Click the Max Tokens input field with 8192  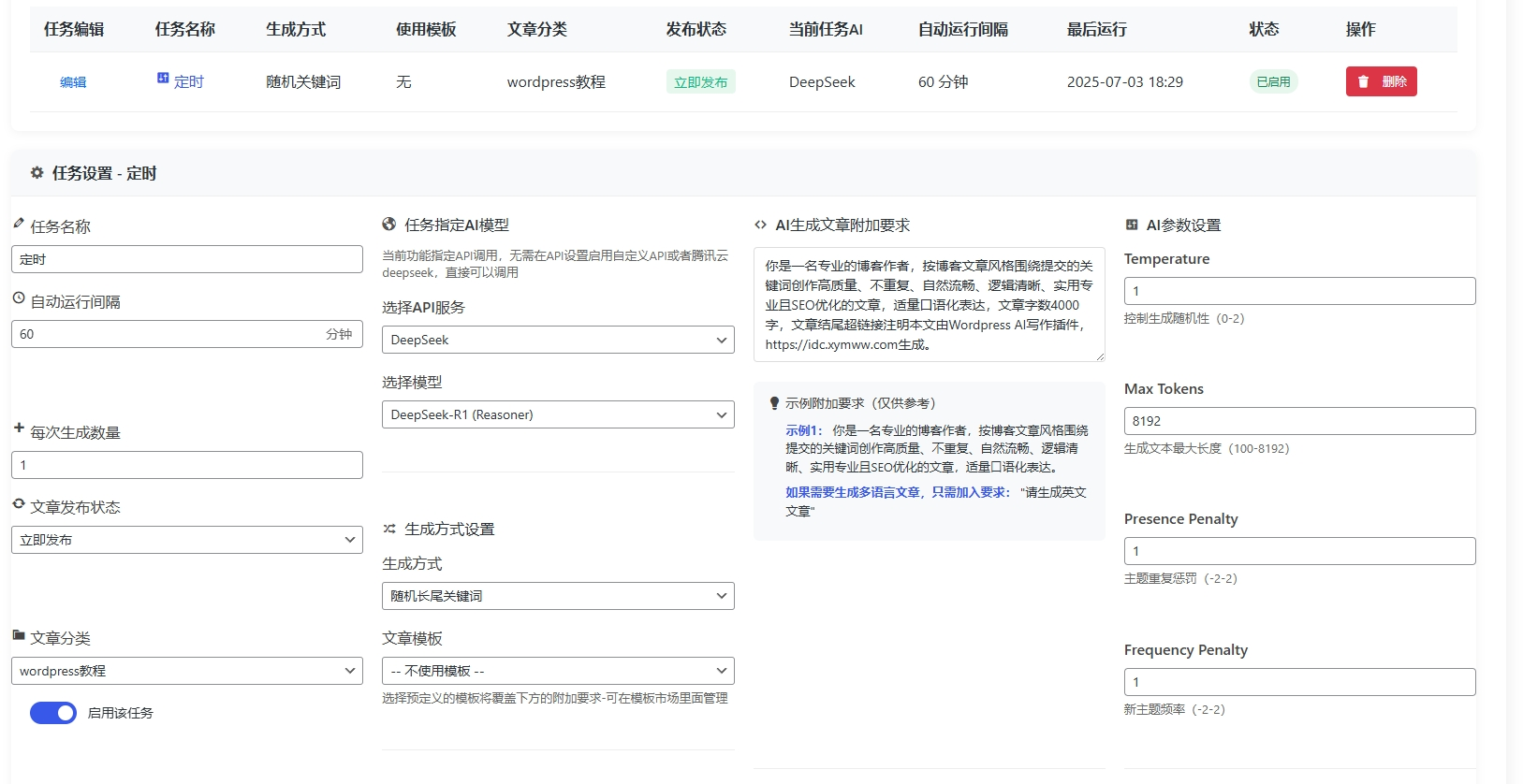point(1300,421)
